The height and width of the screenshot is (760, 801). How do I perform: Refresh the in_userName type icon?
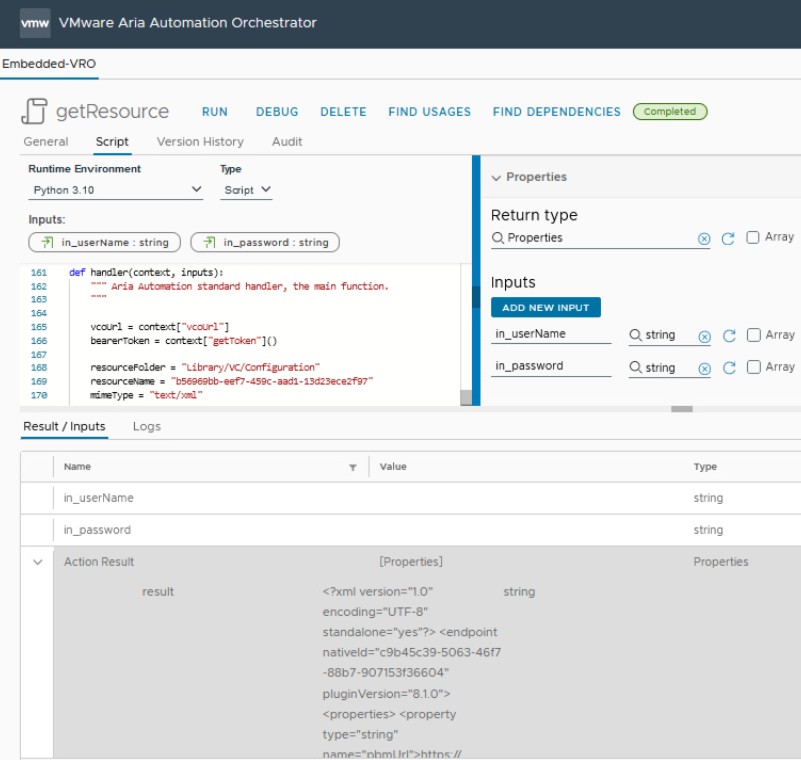click(x=729, y=336)
